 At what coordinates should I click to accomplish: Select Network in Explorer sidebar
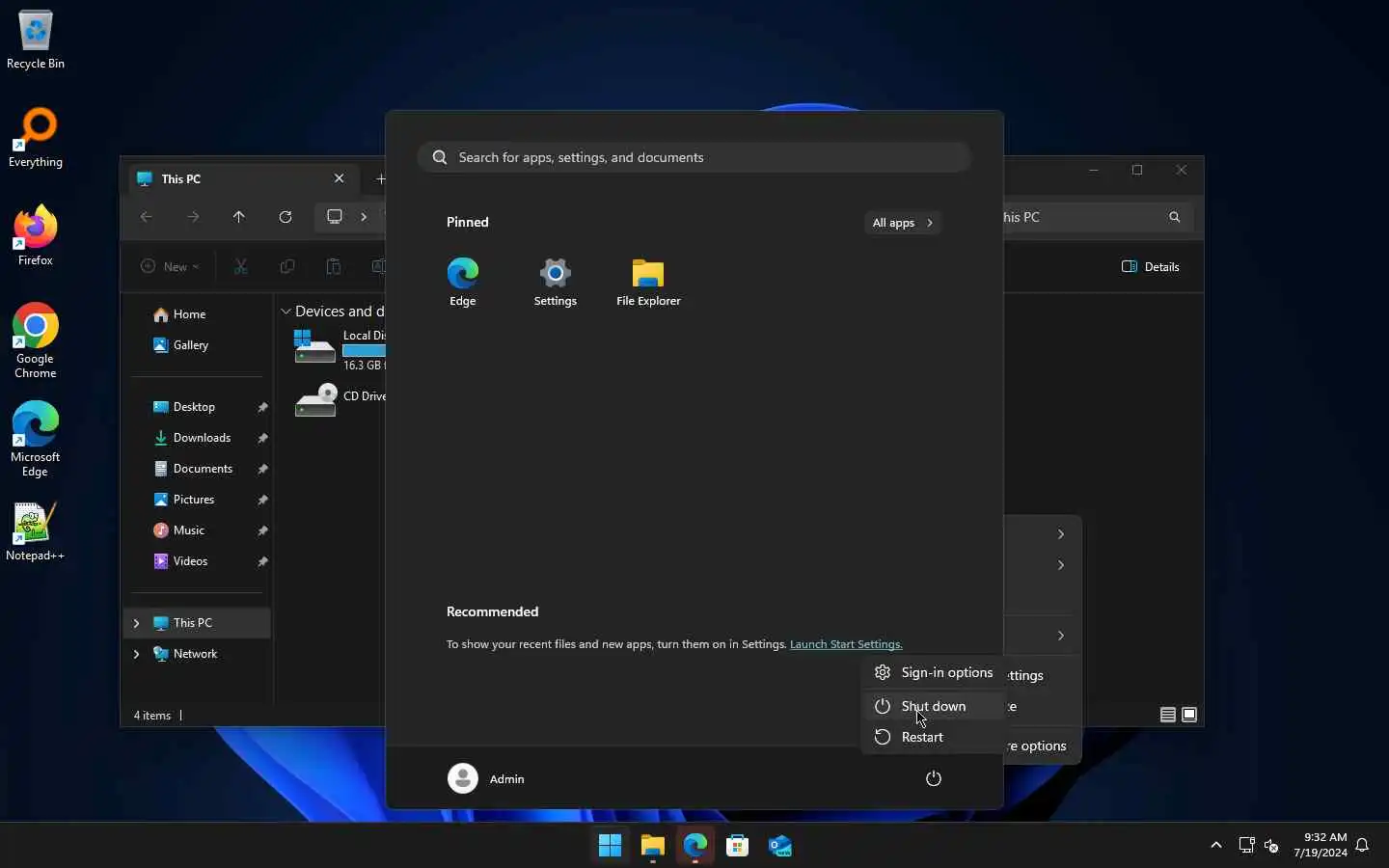195,654
